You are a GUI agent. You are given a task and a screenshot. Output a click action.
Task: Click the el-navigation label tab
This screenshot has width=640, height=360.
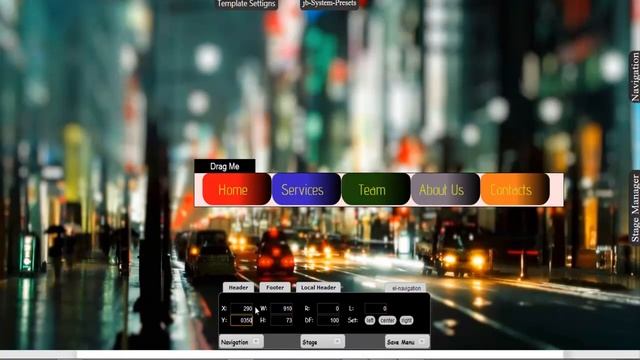pyautogui.click(x=406, y=288)
